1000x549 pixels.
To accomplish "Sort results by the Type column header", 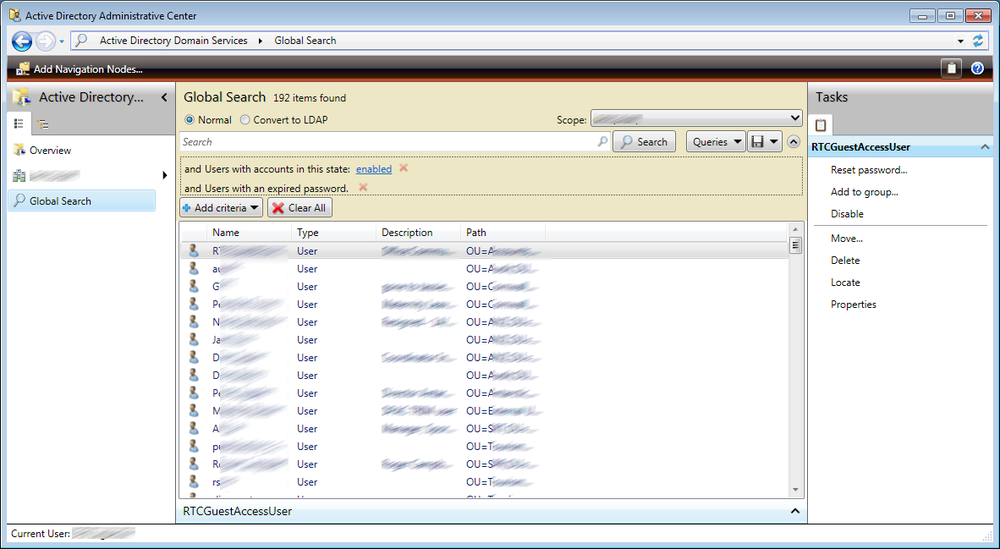I will (x=334, y=233).
